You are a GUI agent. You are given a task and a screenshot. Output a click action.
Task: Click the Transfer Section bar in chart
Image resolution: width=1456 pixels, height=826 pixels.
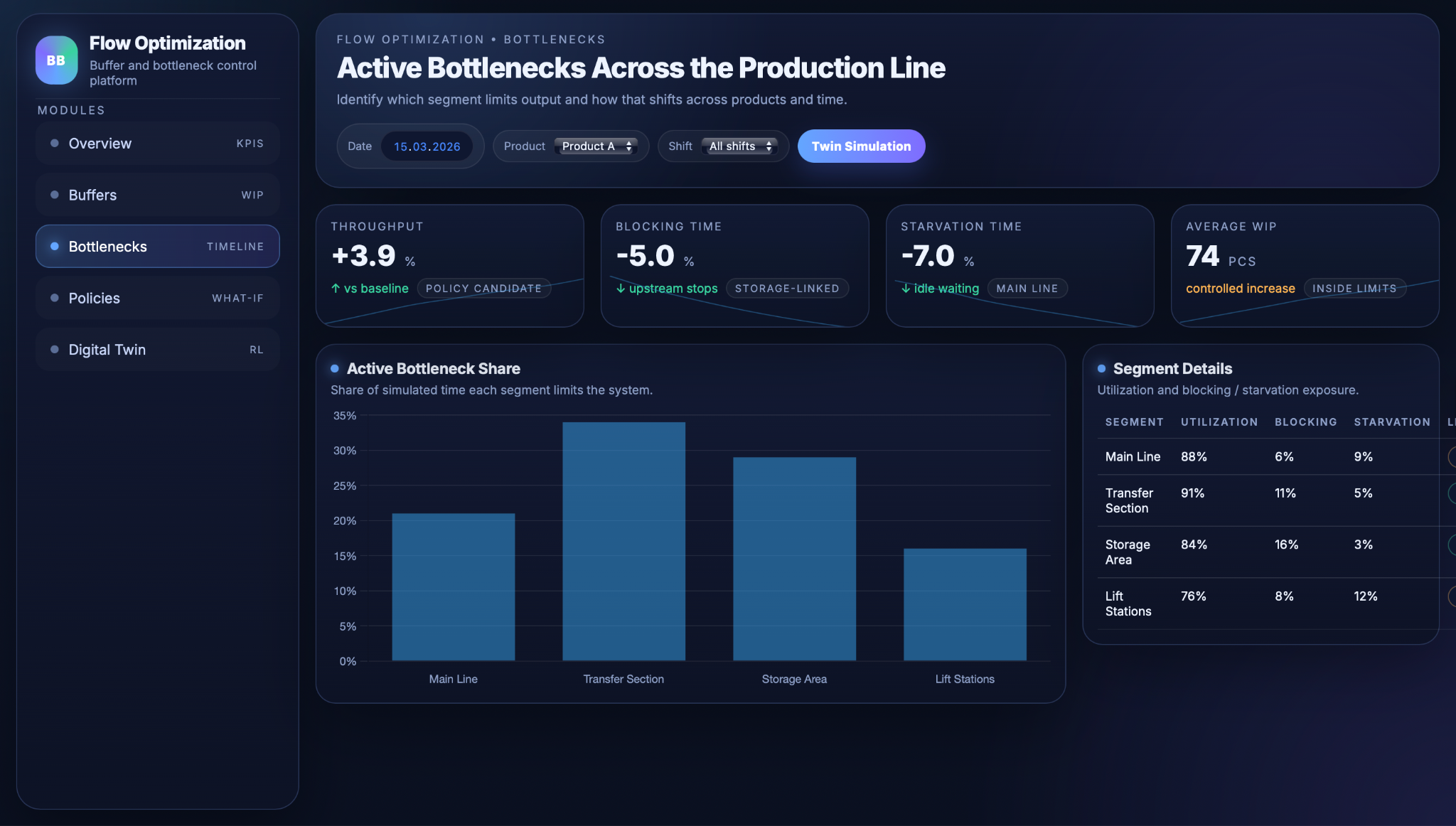623,541
